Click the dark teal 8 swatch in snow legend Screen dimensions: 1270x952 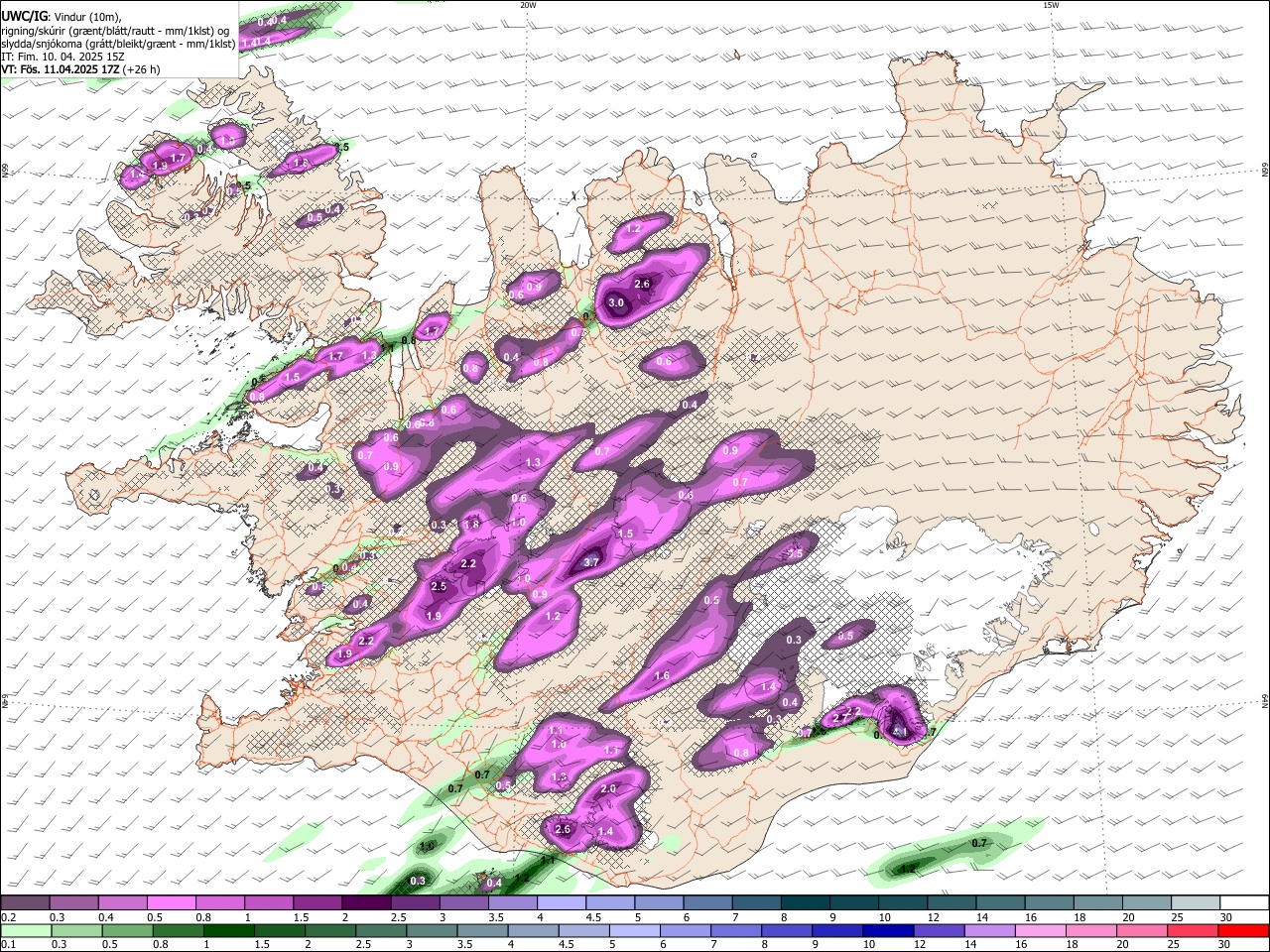(806, 903)
